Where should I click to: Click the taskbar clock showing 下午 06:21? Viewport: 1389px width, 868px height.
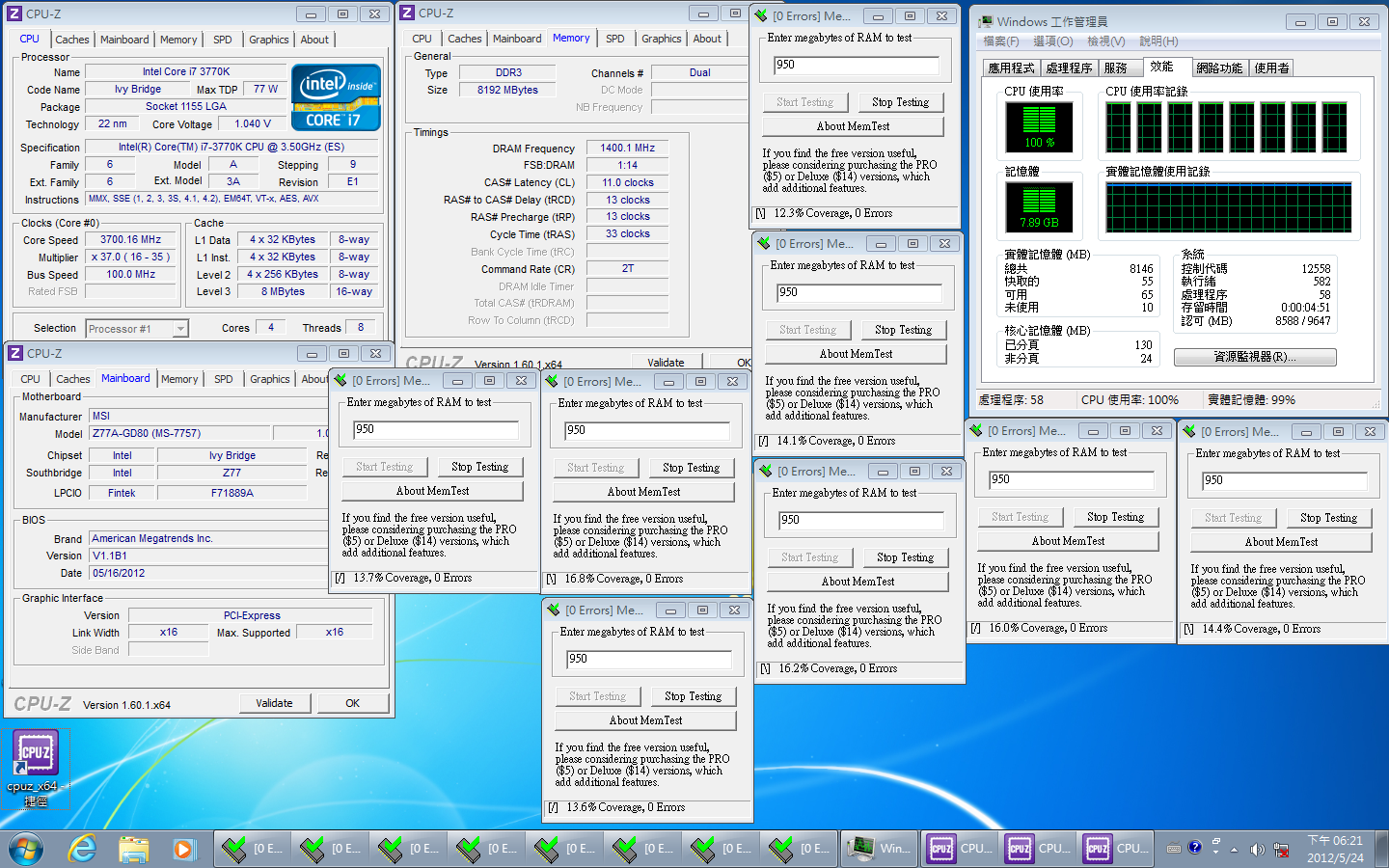click(x=1335, y=849)
